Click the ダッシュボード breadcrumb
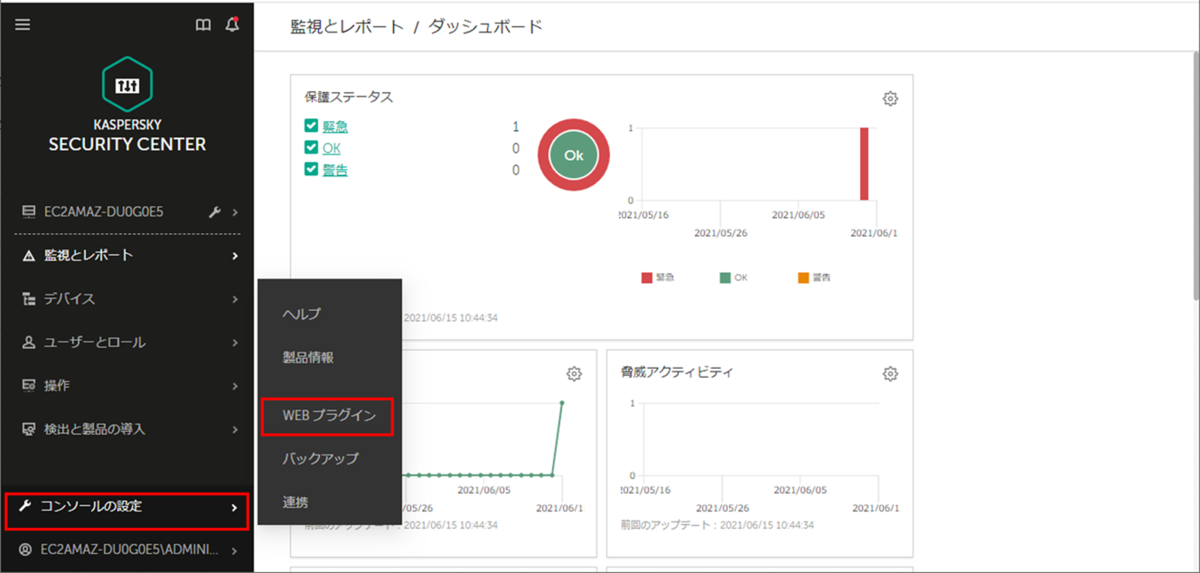1200x573 pixels. pos(485,27)
